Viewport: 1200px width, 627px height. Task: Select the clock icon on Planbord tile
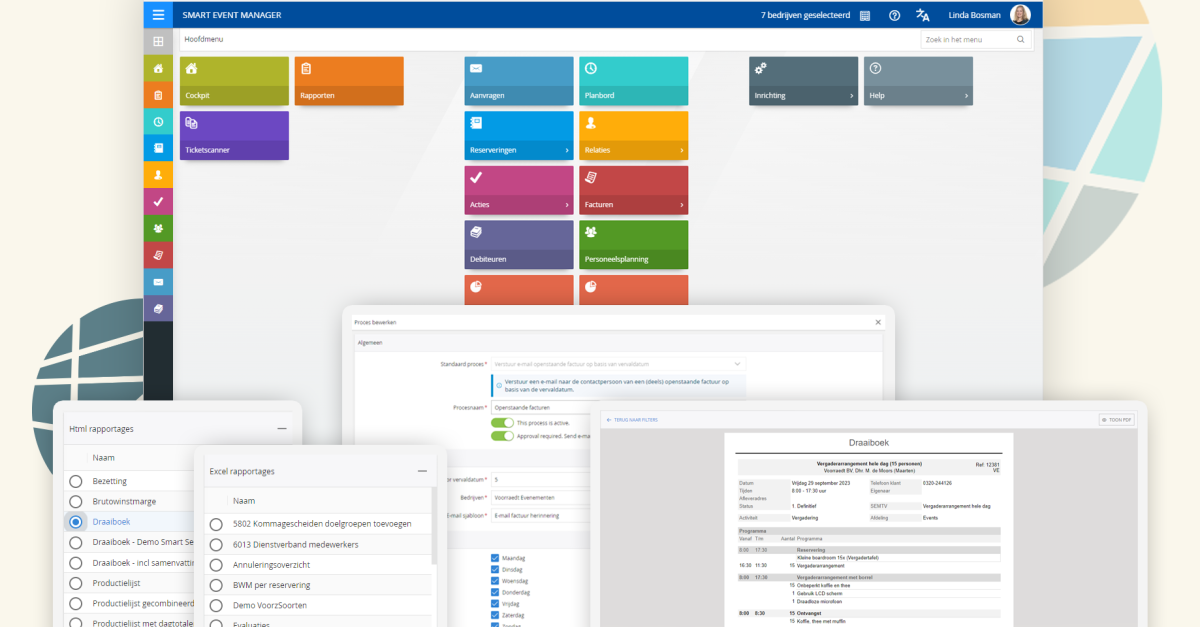pyautogui.click(x=590, y=69)
